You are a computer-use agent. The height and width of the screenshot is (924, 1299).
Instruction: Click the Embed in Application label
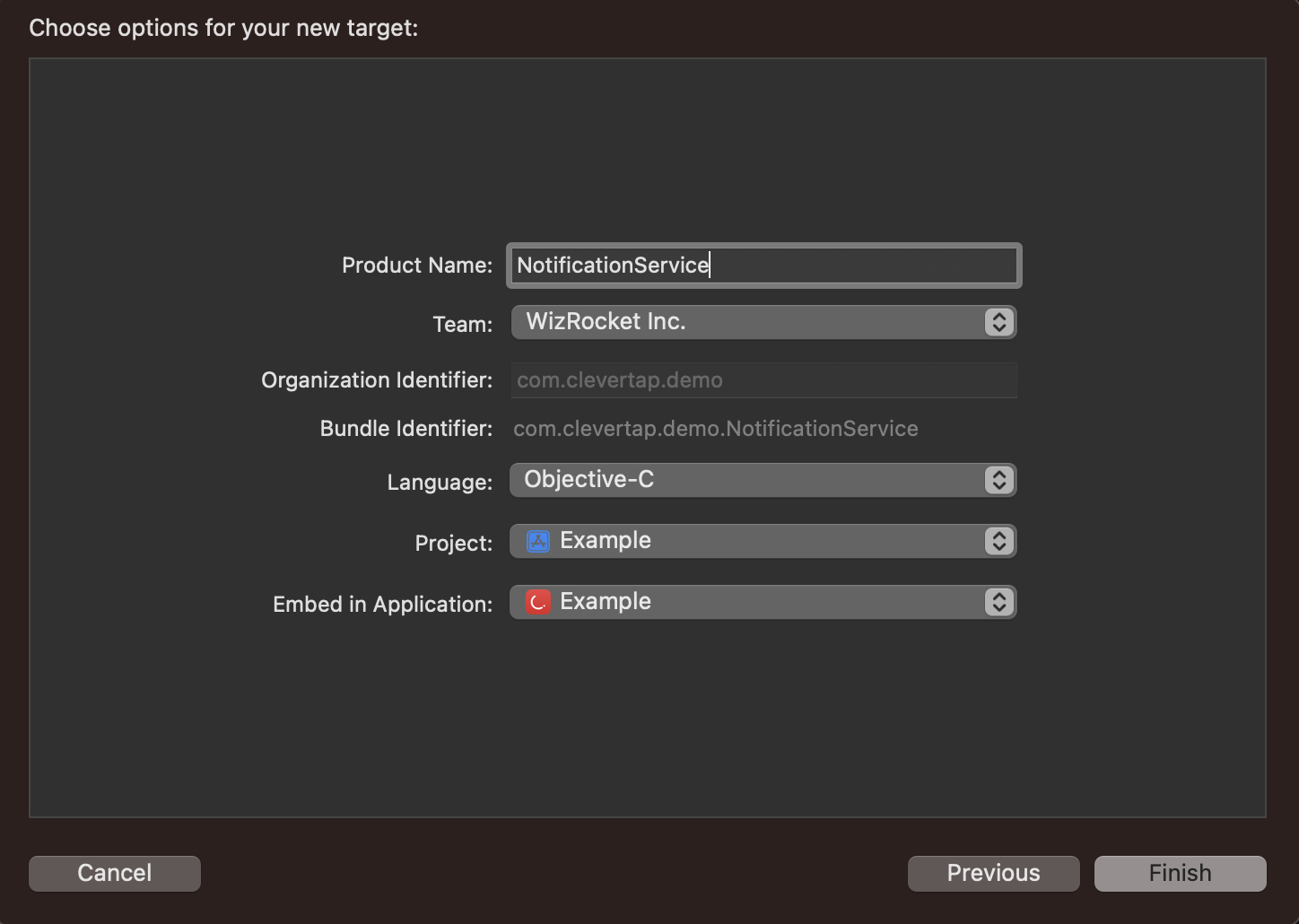(x=382, y=605)
